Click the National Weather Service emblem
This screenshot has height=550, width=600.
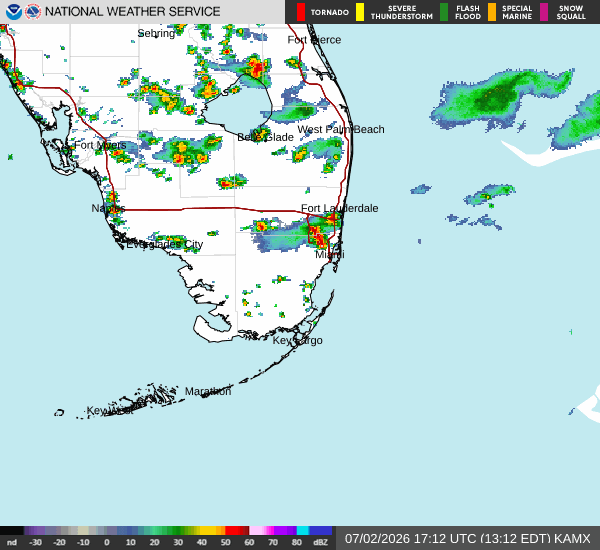click(x=33, y=12)
